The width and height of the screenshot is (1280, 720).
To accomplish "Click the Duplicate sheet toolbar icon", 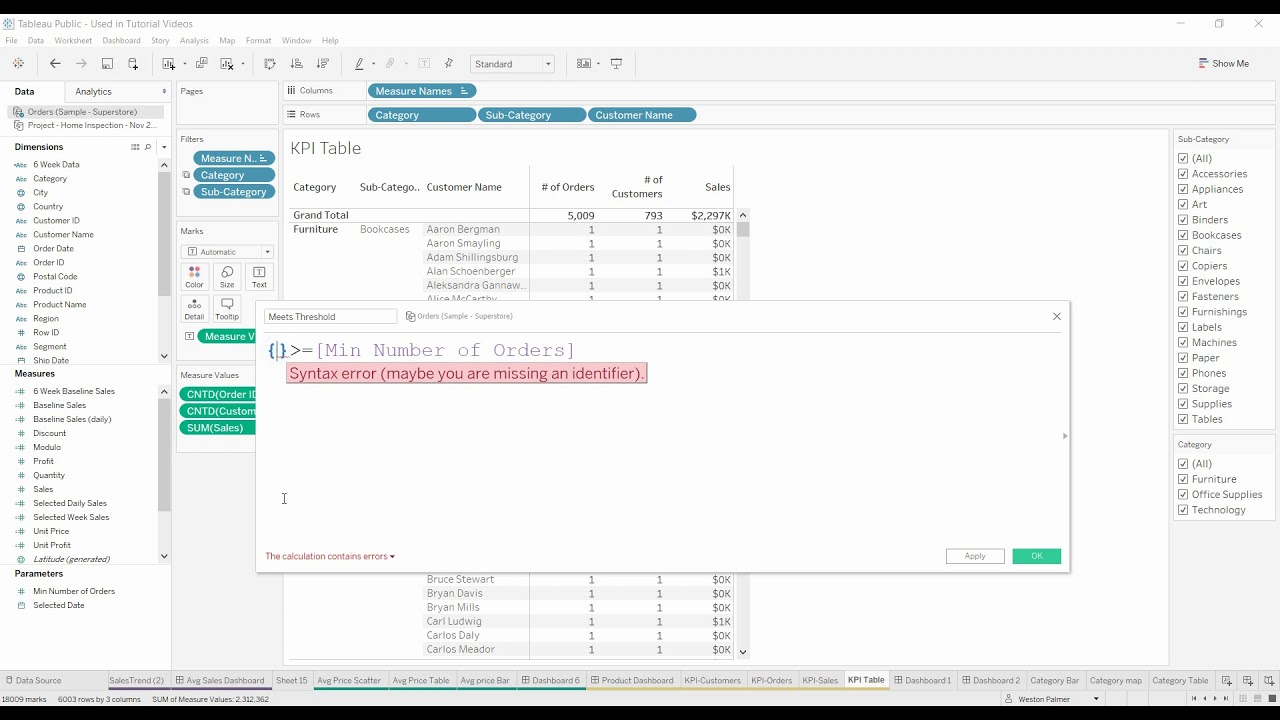I will pyautogui.click(x=201, y=63).
